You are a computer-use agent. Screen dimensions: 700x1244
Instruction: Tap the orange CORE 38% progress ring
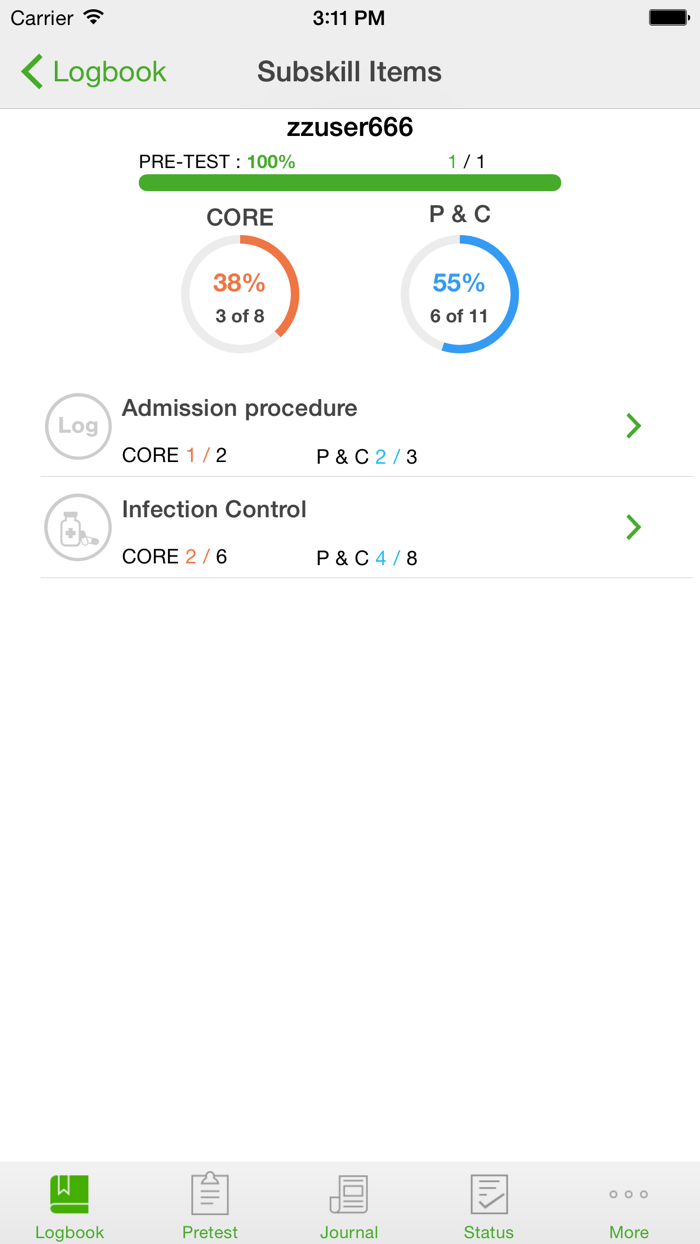coord(240,294)
